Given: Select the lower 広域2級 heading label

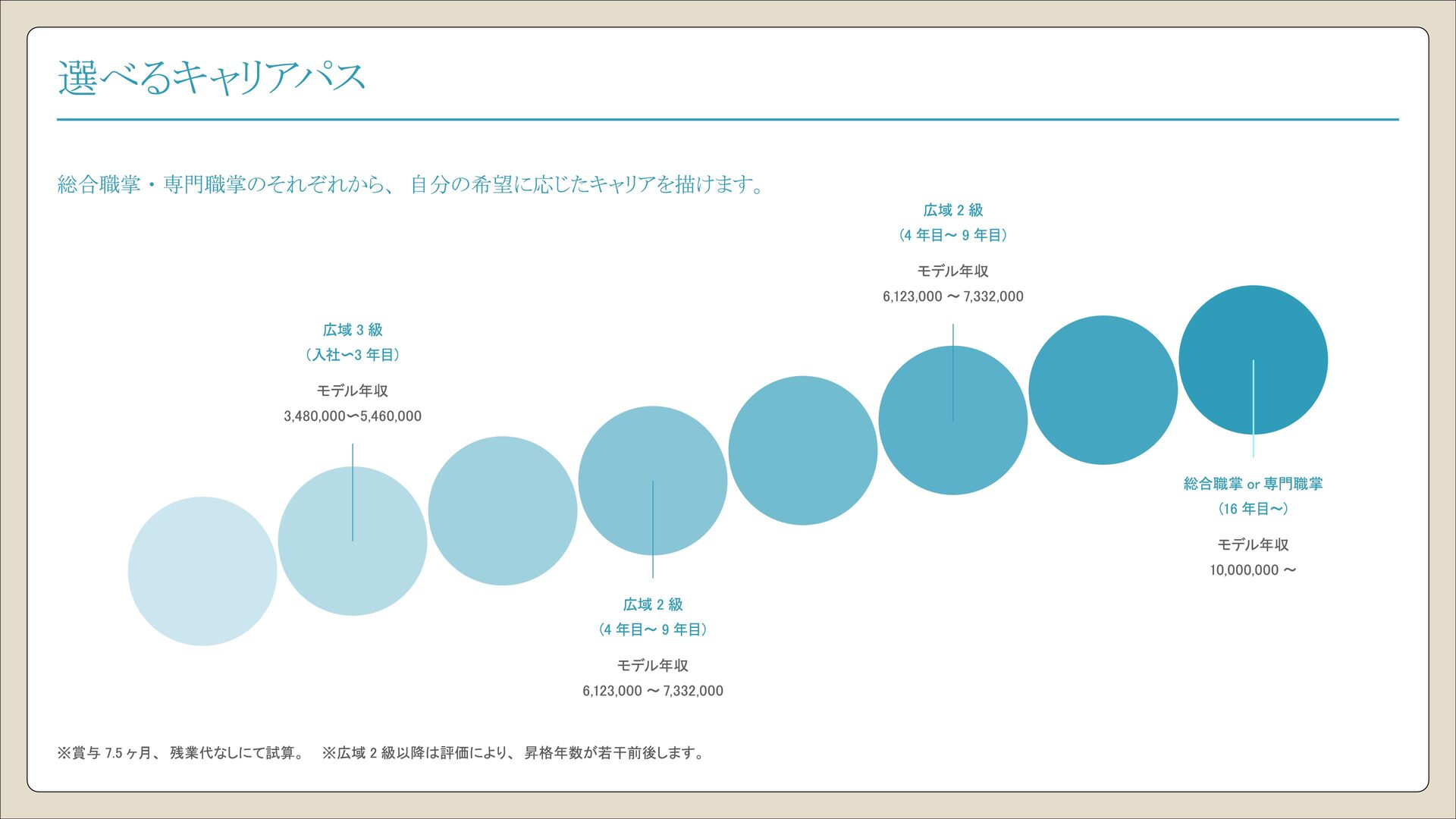Looking at the screenshot, I should 653,604.
